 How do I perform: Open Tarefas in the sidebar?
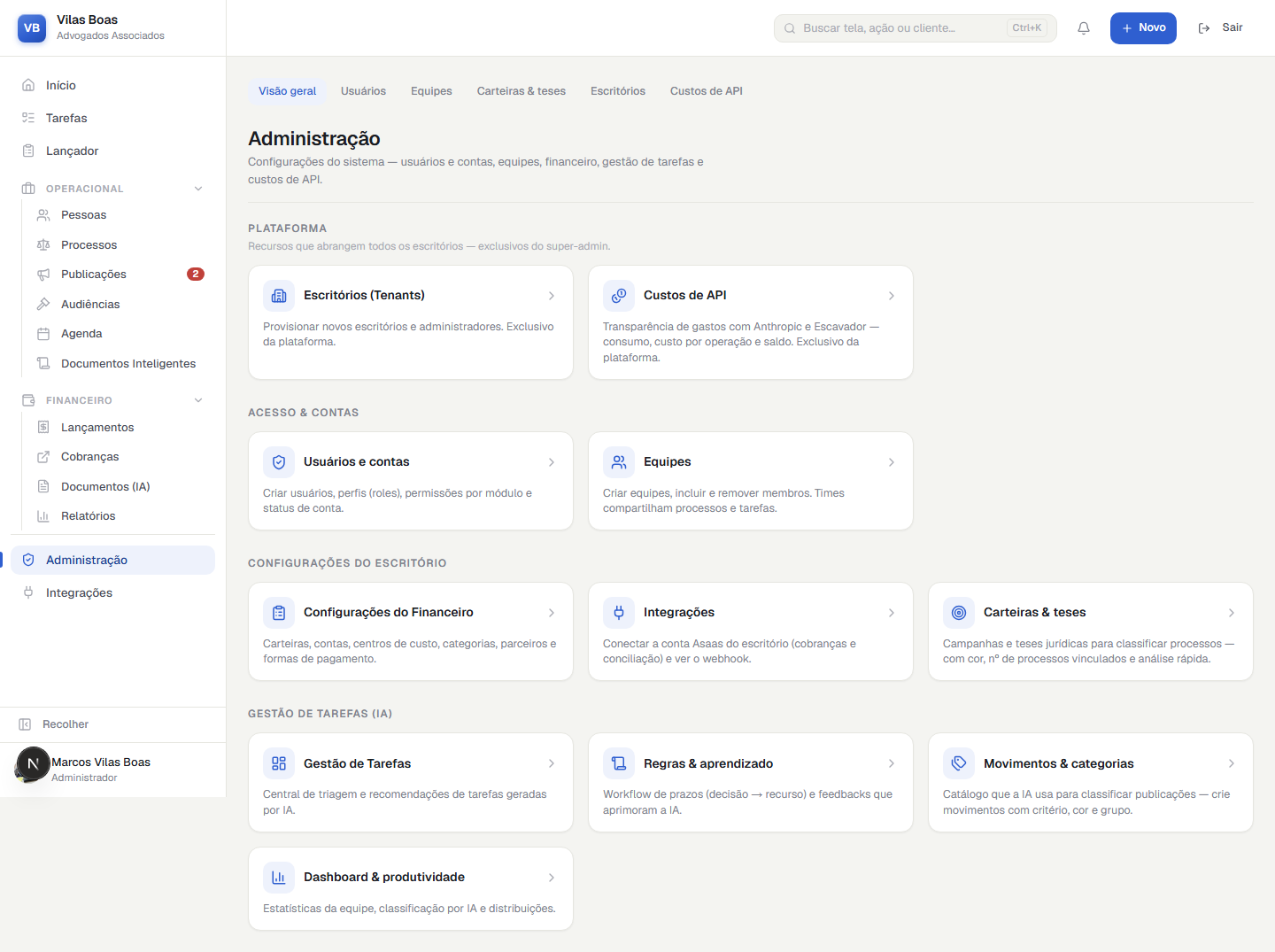(x=113, y=118)
